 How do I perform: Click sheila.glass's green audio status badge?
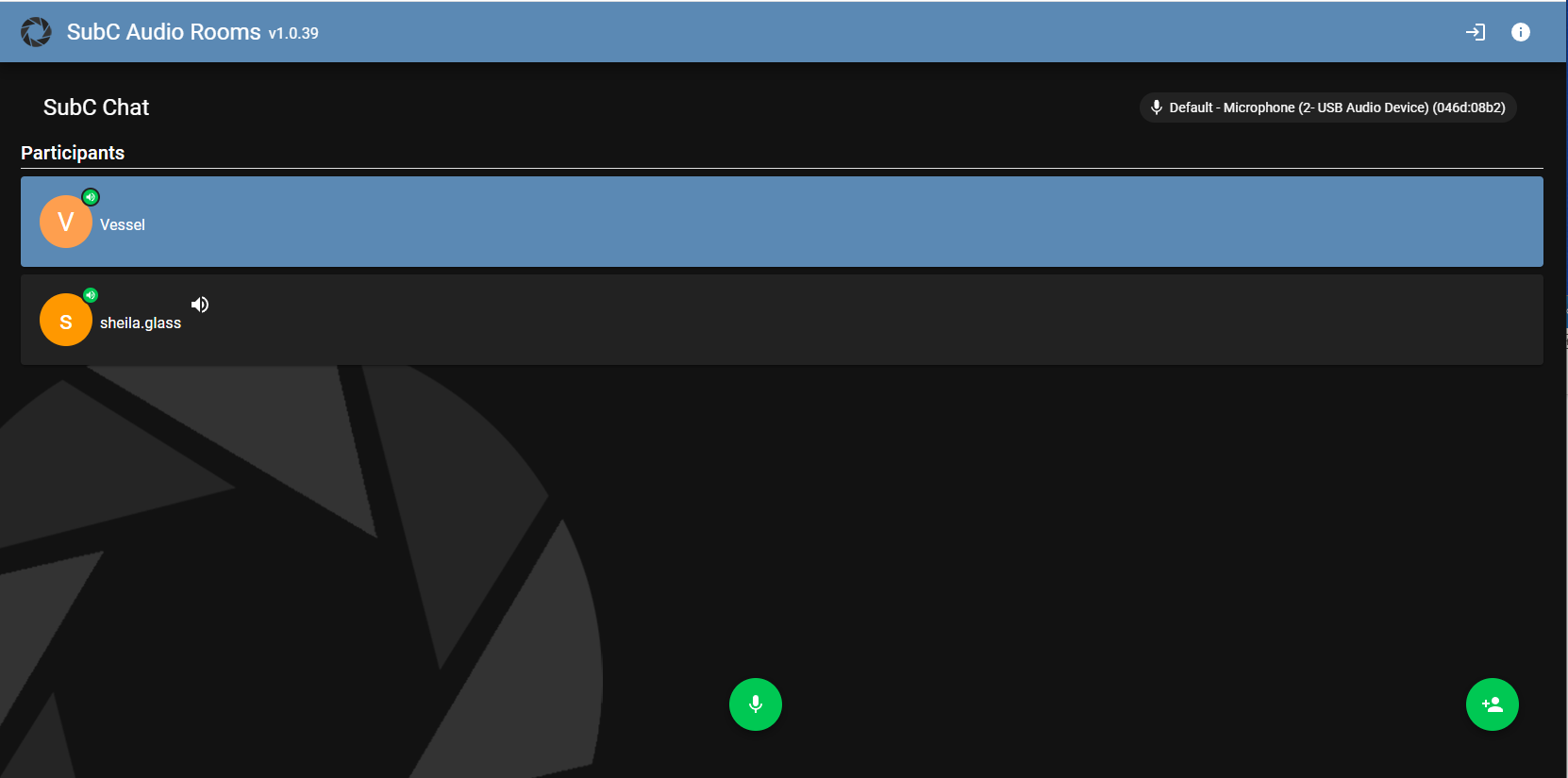pyautogui.click(x=91, y=295)
